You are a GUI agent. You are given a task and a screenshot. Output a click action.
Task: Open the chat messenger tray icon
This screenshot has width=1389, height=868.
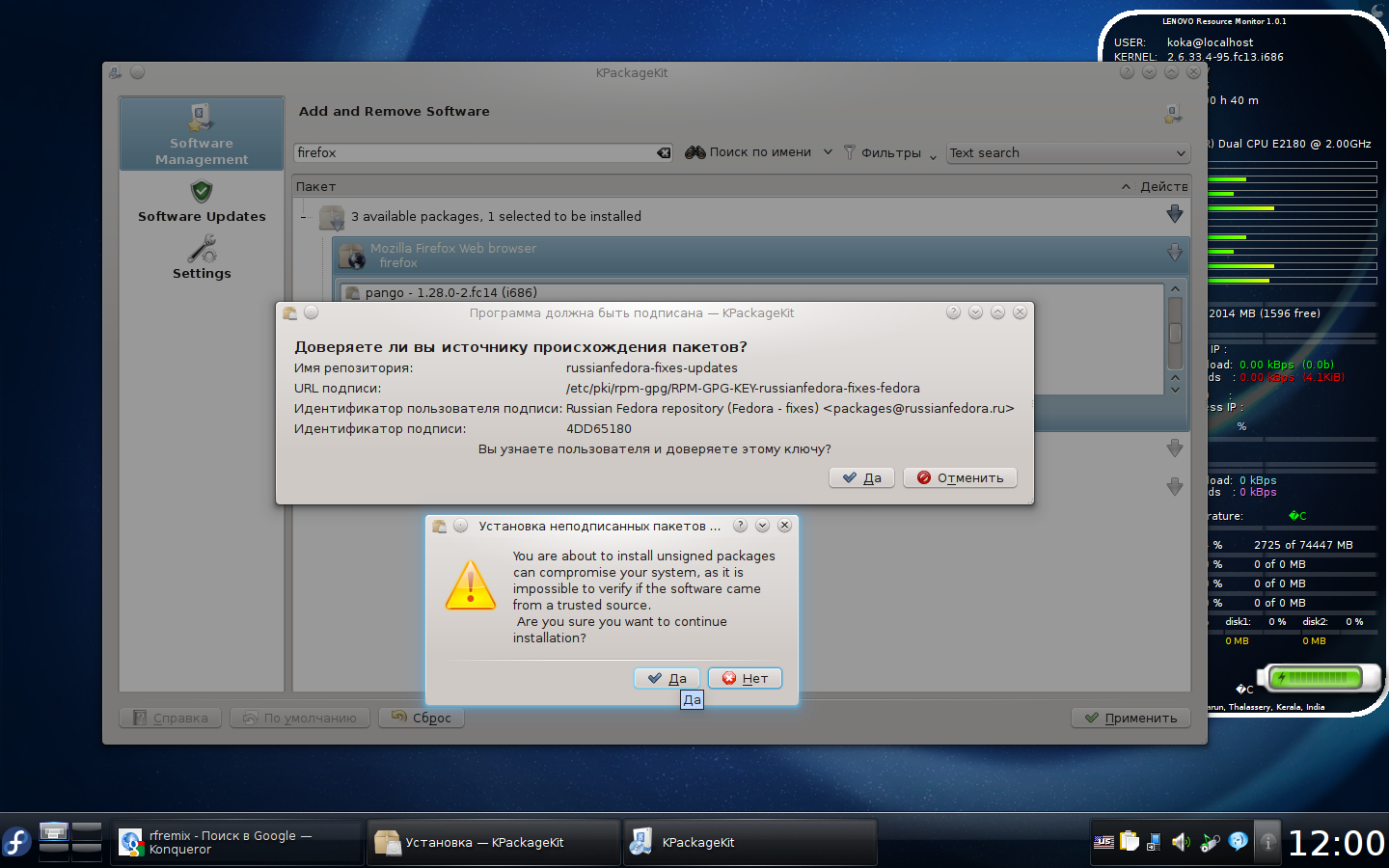[x=1239, y=841]
